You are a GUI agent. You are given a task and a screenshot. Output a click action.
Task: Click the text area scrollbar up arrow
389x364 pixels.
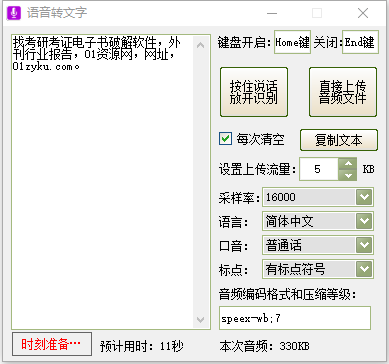pos(200,45)
